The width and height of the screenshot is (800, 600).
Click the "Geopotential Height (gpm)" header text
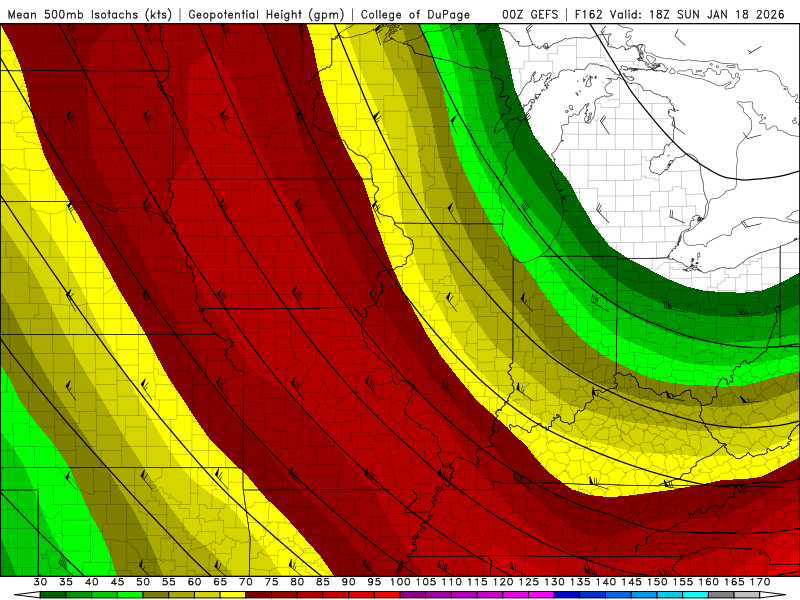[x=266, y=14]
